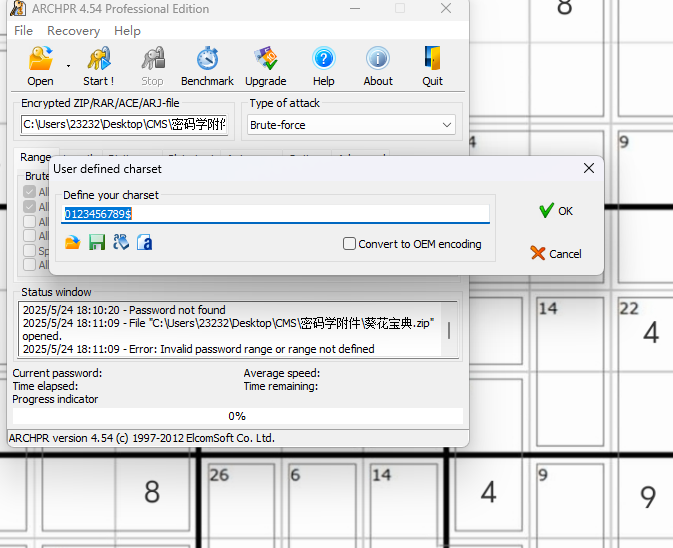Image resolution: width=673 pixels, height=548 pixels.
Task: Click the Encrypted file path field
Action: [x=125, y=125]
